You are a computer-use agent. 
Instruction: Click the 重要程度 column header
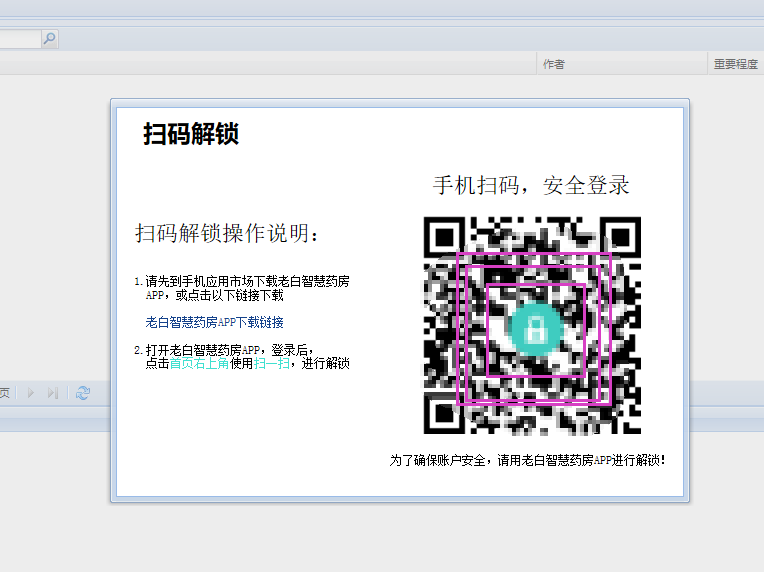pyautogui.click(x=736, y=64)
